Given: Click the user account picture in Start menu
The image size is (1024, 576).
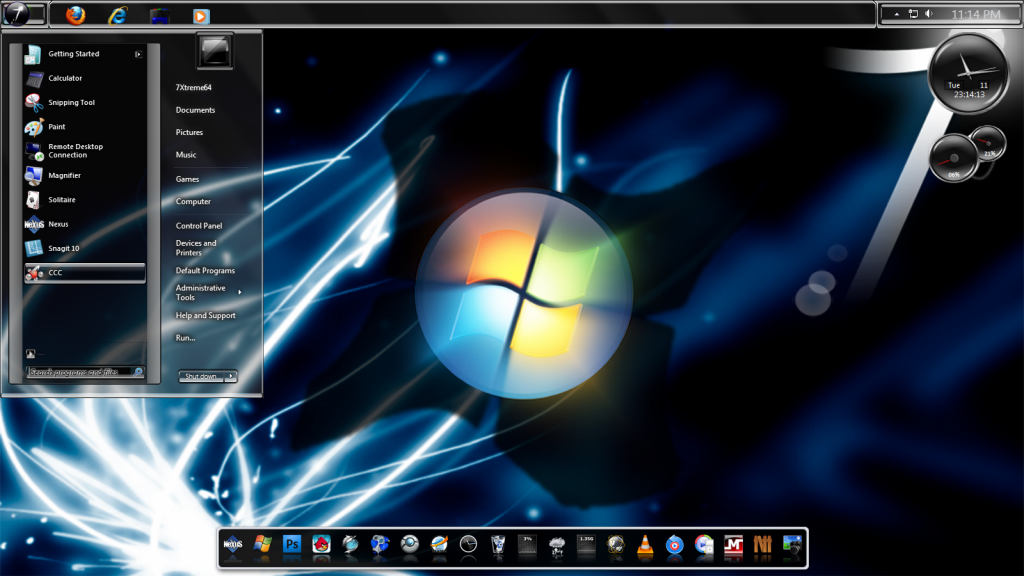Looking at the screenshot, I should click(x=215, y=52).
